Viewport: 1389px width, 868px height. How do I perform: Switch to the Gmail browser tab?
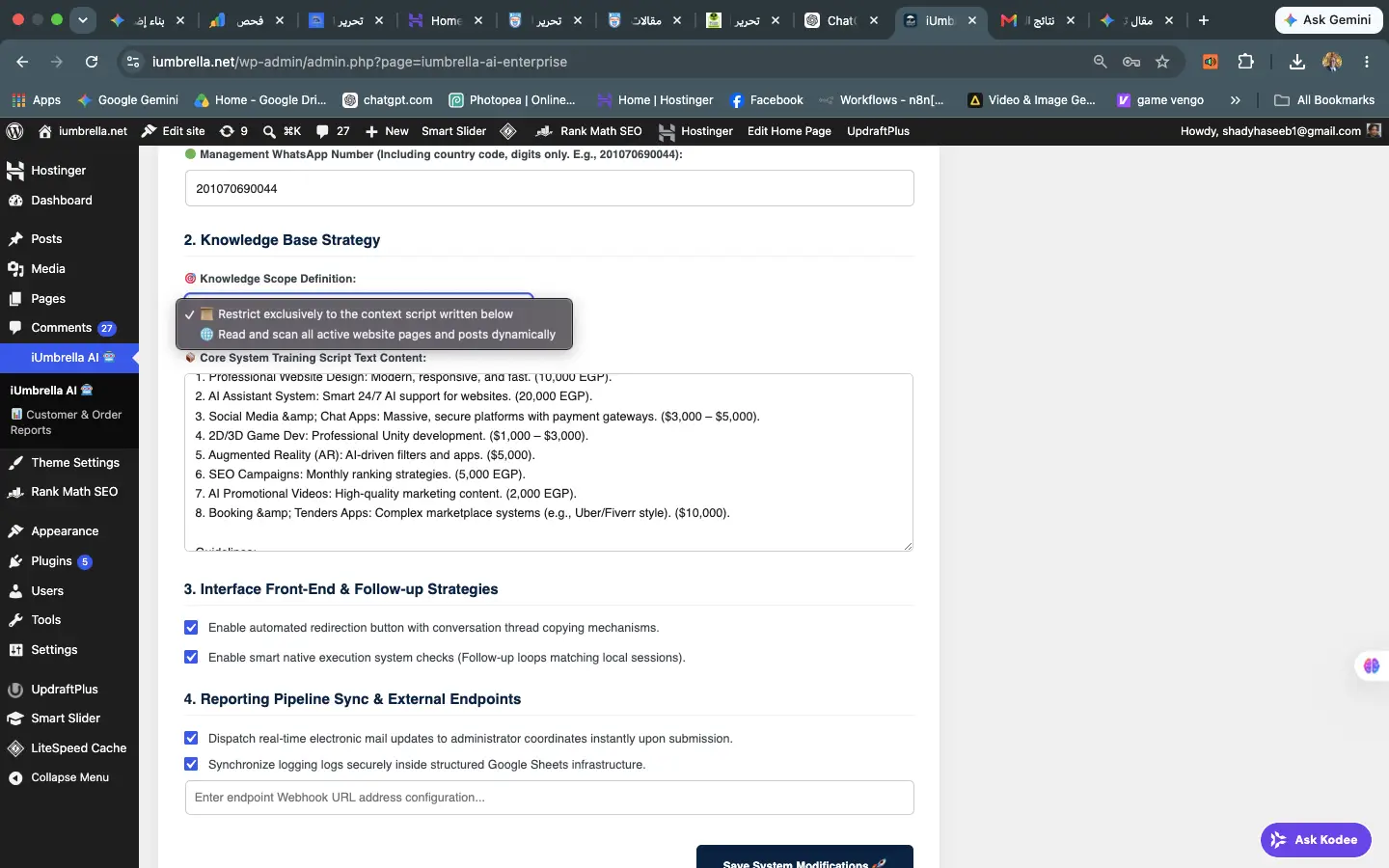[x=1037, y=20]
